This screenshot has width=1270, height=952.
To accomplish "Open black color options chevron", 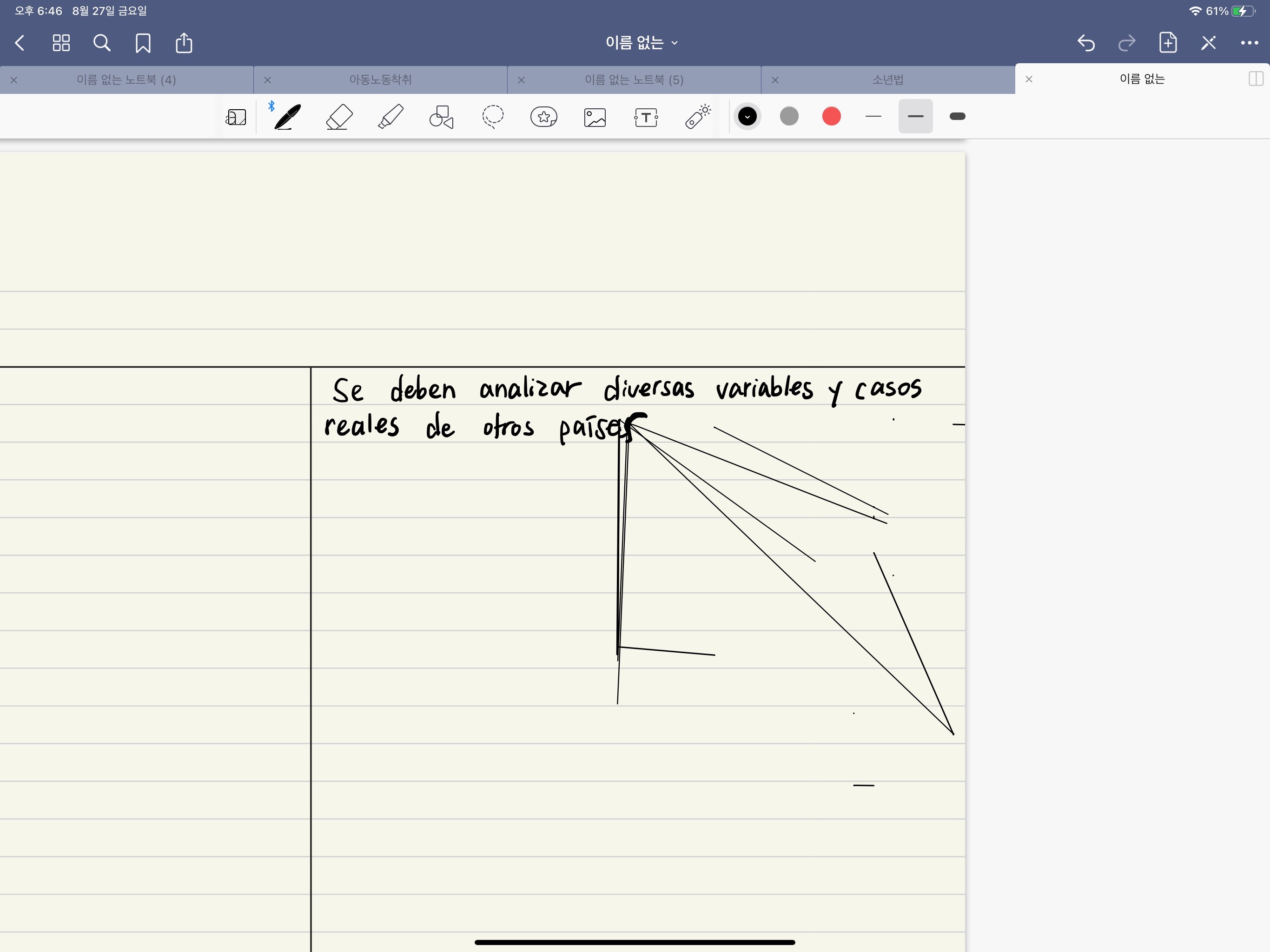I will tap(747, 117).
